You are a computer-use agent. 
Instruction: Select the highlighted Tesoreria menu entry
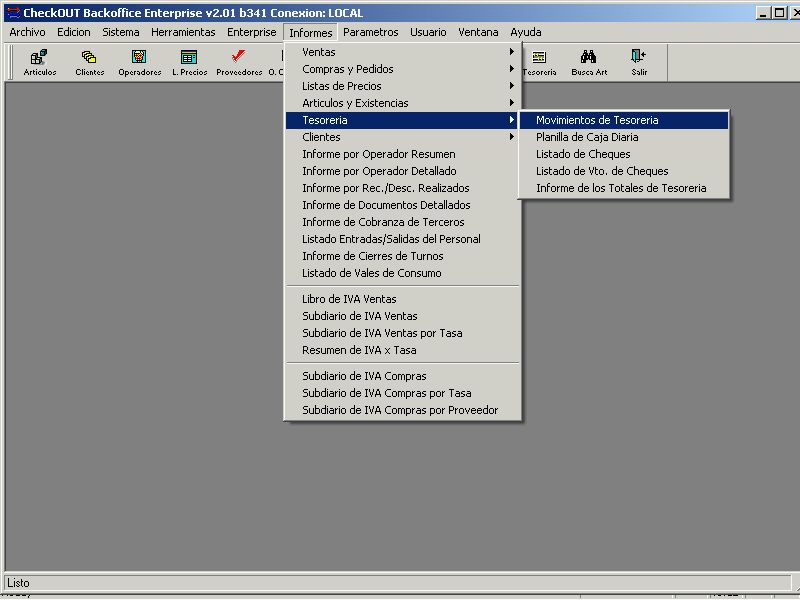403,120
